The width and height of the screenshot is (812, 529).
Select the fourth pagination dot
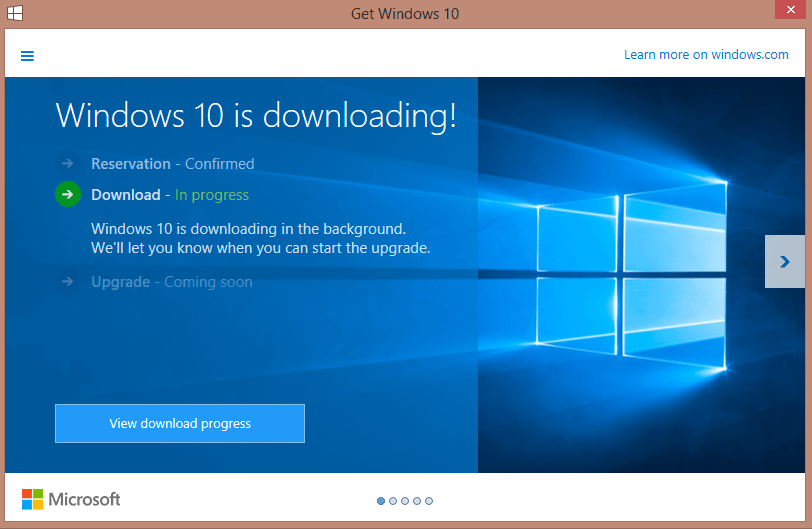pos(417,501)
